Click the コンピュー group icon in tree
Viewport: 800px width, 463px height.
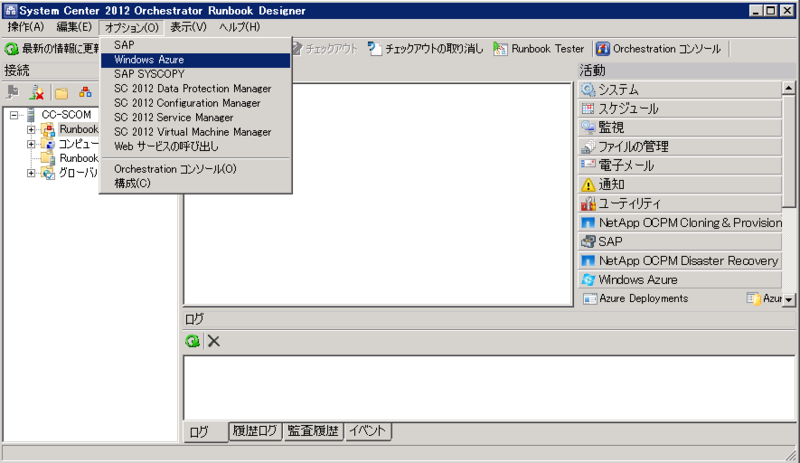tap(48, 144)
